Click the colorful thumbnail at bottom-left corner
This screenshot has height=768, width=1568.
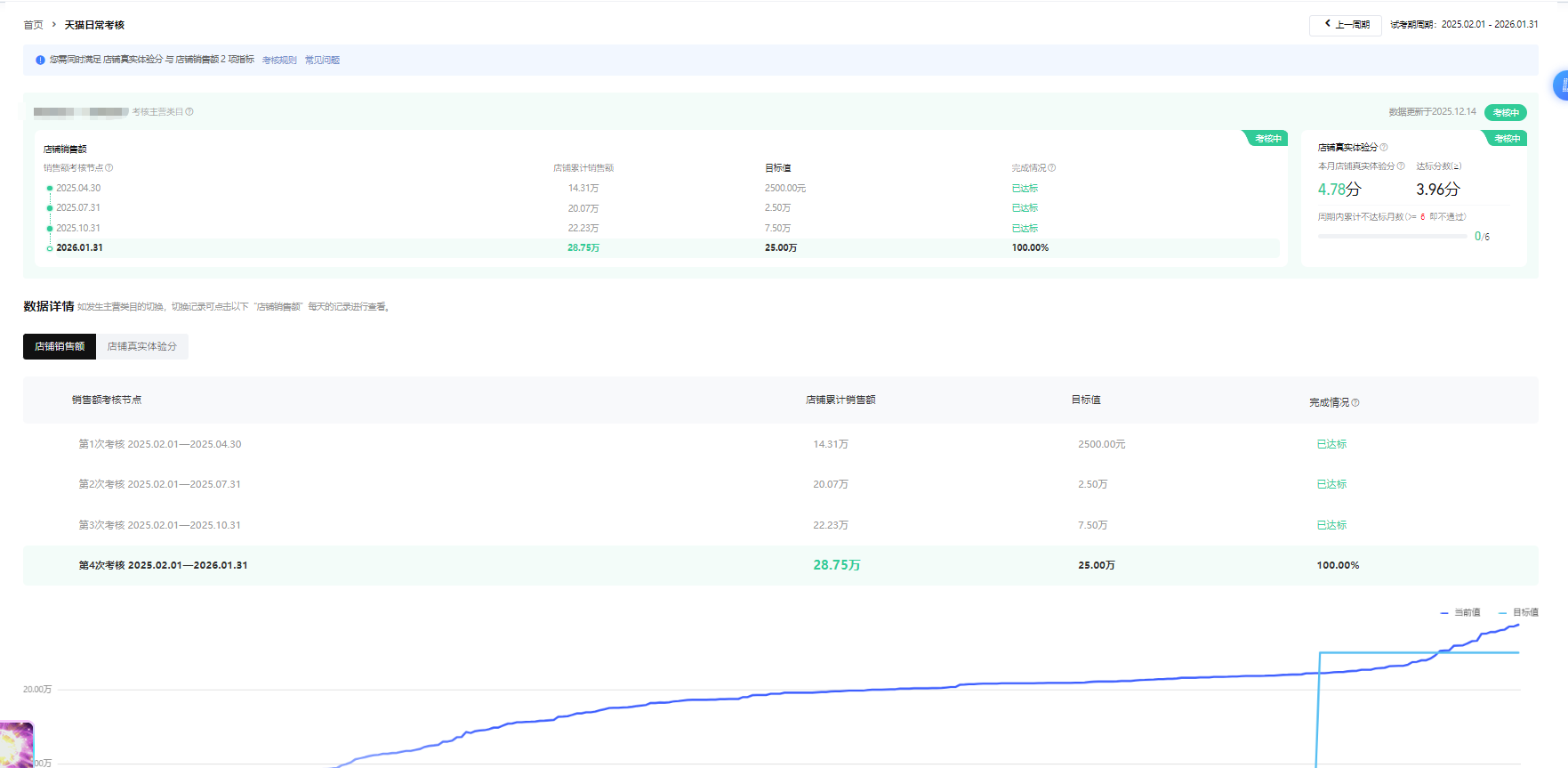pos(16,744)
